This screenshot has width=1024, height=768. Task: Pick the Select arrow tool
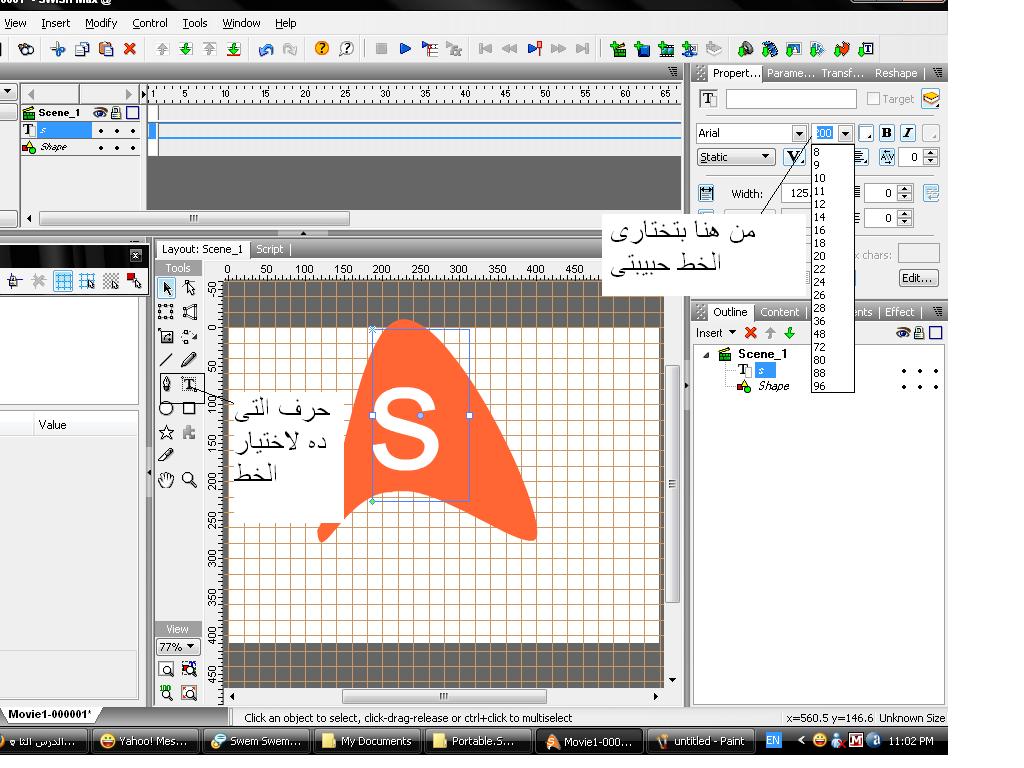pos(167,288)
